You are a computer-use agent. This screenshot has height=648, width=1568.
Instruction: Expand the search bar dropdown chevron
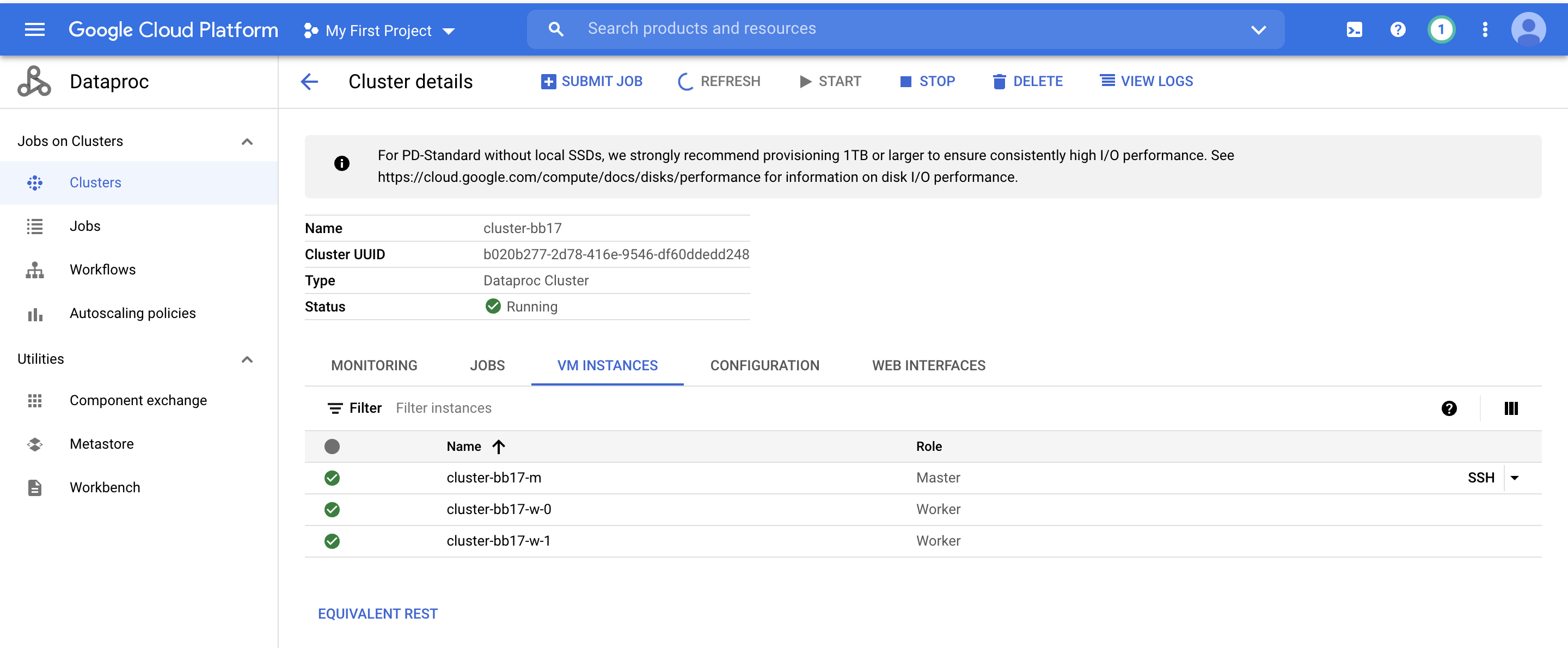[x=1258, y=29]
